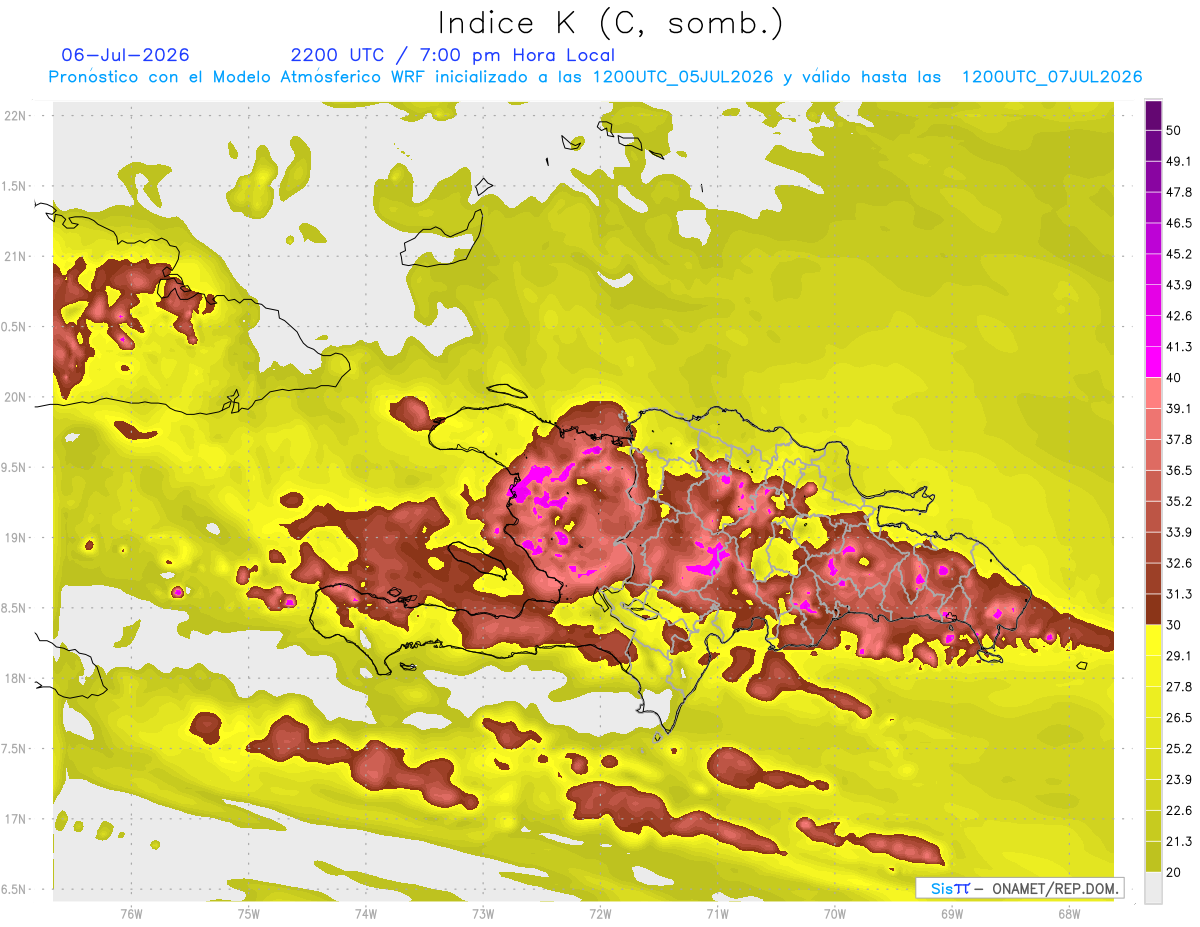This screenshot has width=1200, height=927.
Task: Click the 'Indice K (C, somb.)' title
Action: tap(612, 25)
